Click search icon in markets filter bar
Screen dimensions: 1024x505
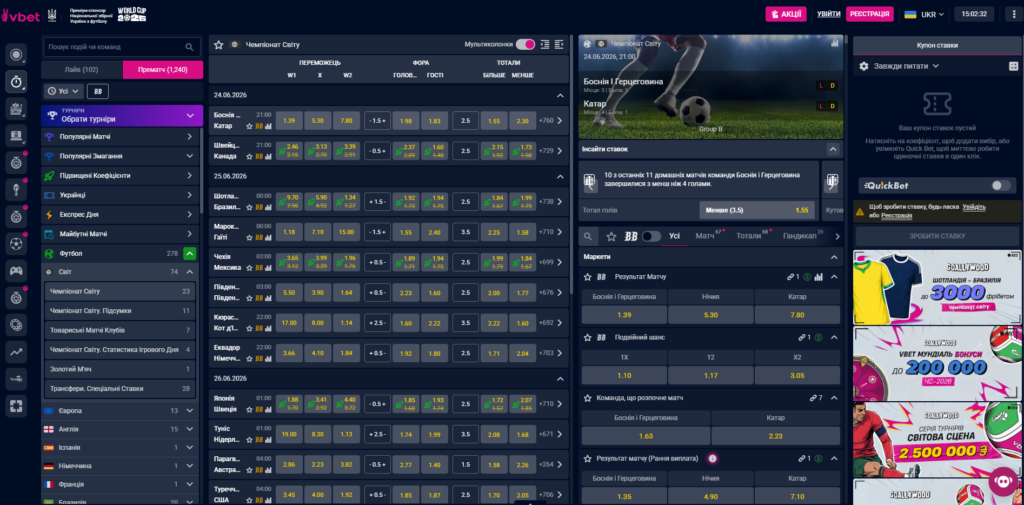tap(588, 236)
